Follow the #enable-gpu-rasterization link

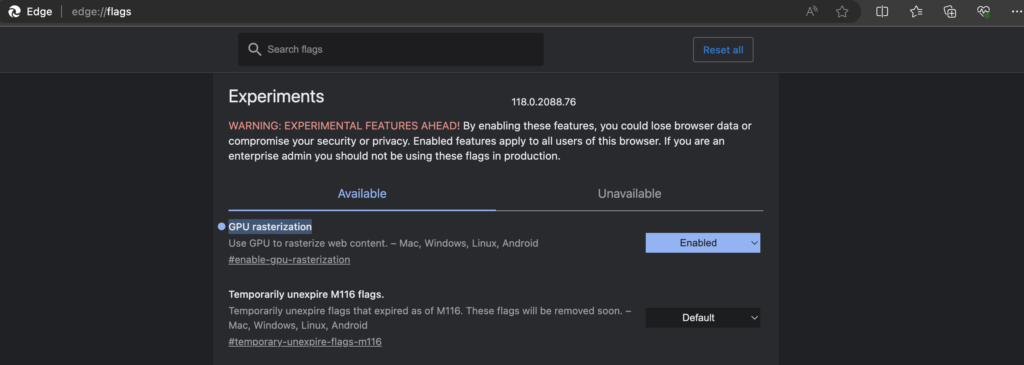click(x=289, y=260)
